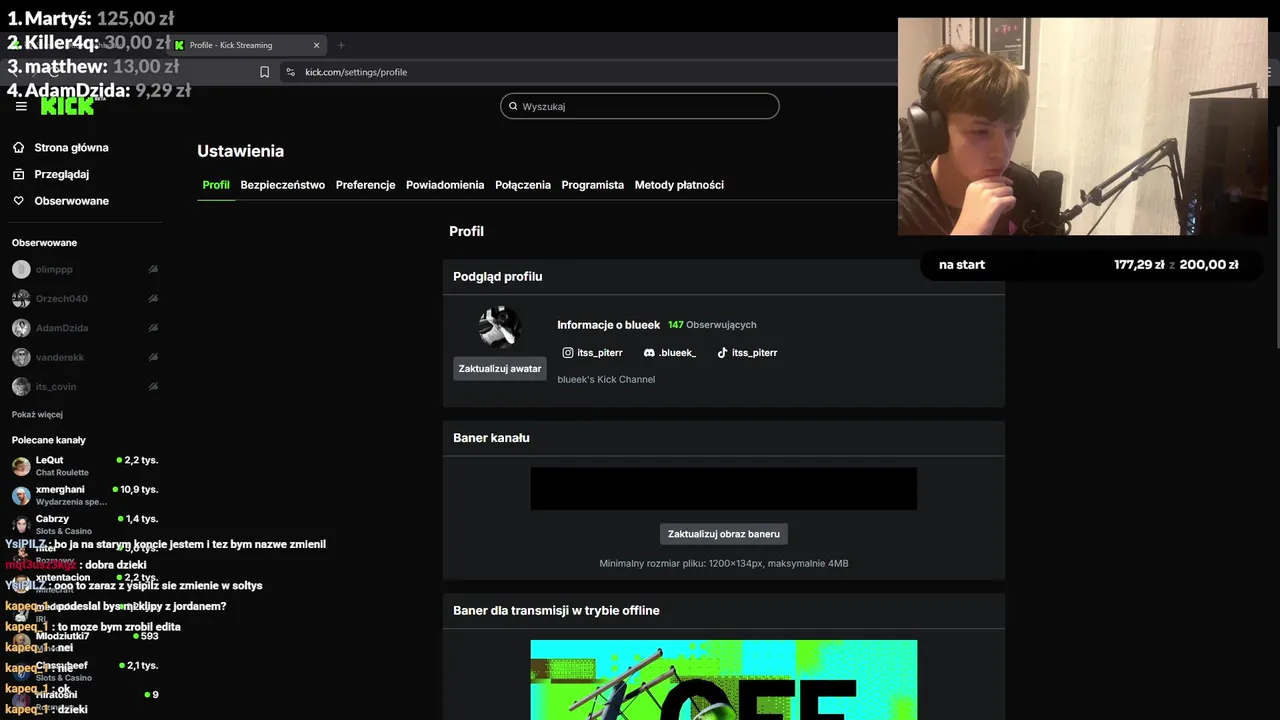Click the Zaktualizuj awatar button
The image size is (1280, 720).
pyautogui.click(x=500, y=369)
